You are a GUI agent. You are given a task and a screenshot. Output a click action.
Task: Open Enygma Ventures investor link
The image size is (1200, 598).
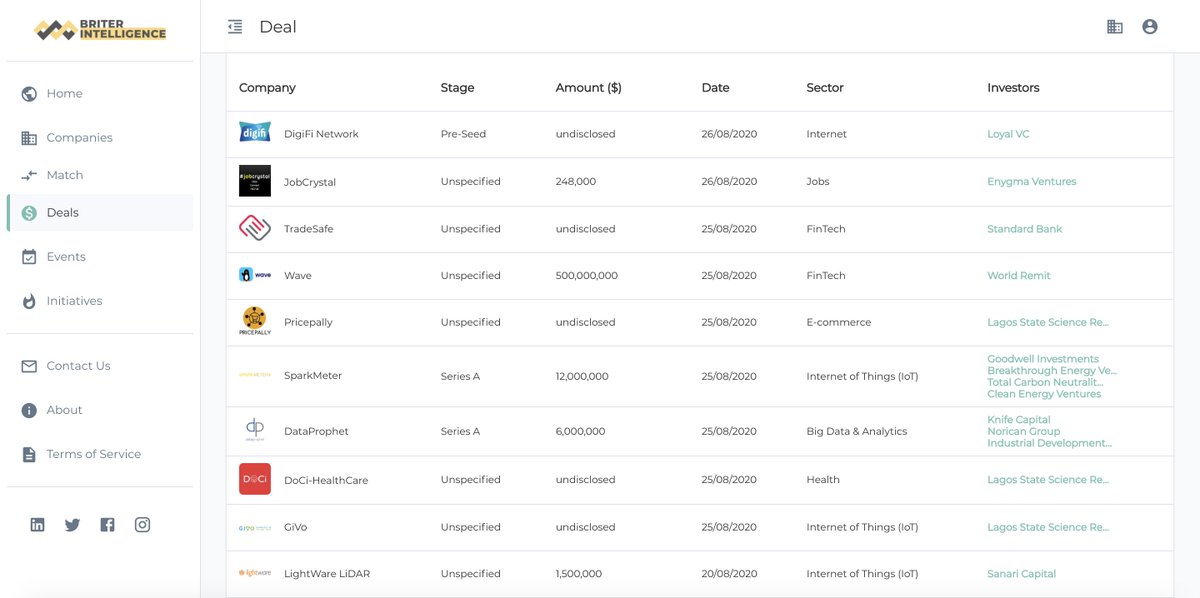(x=1032, y=182)
